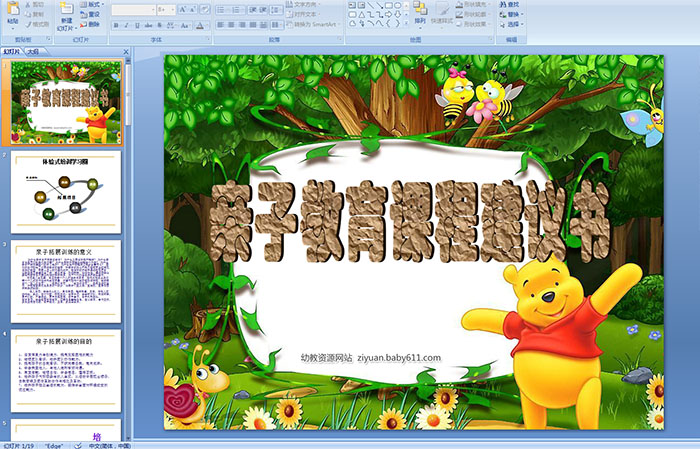
Task: Click the Decrease Font Size icon
Action: [193, 9]
